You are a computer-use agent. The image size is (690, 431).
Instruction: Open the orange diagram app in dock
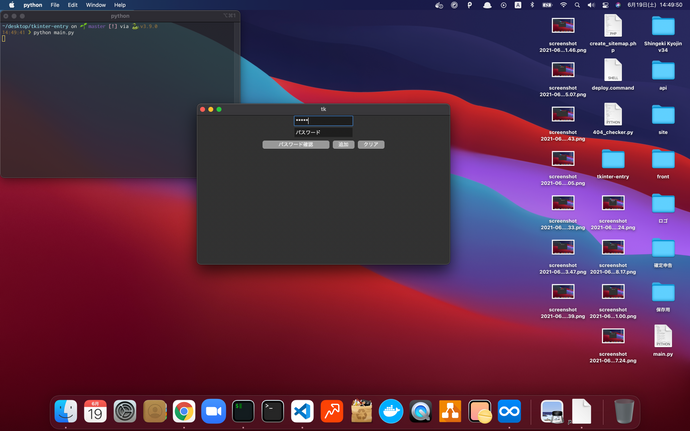point(450,411)
